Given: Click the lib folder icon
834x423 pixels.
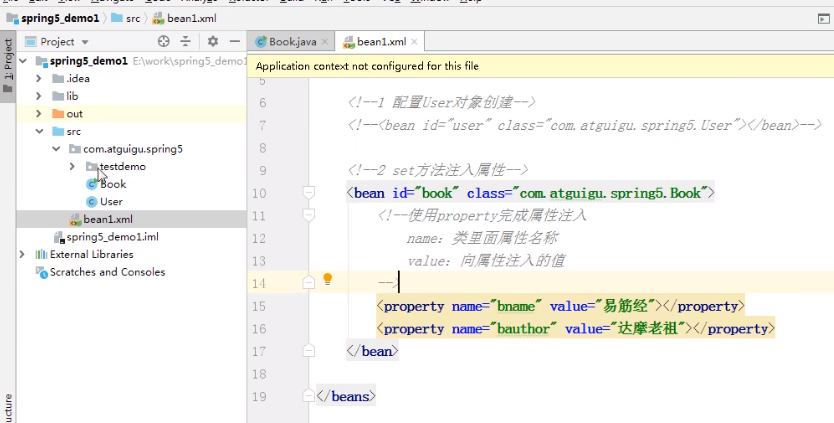Looking at the screenshot, I should pyautogui.click(x=59, y=96).
